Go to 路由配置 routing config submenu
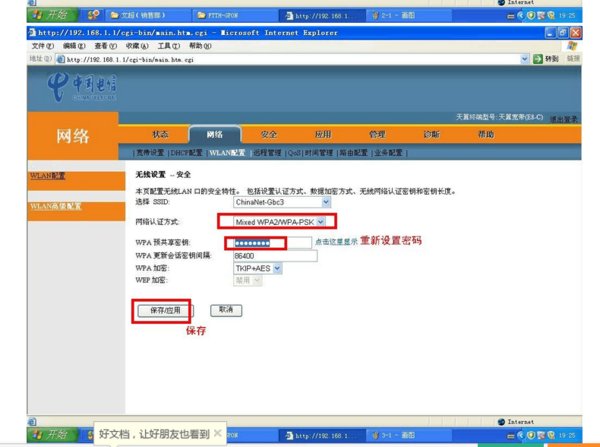 click(353, 153)
